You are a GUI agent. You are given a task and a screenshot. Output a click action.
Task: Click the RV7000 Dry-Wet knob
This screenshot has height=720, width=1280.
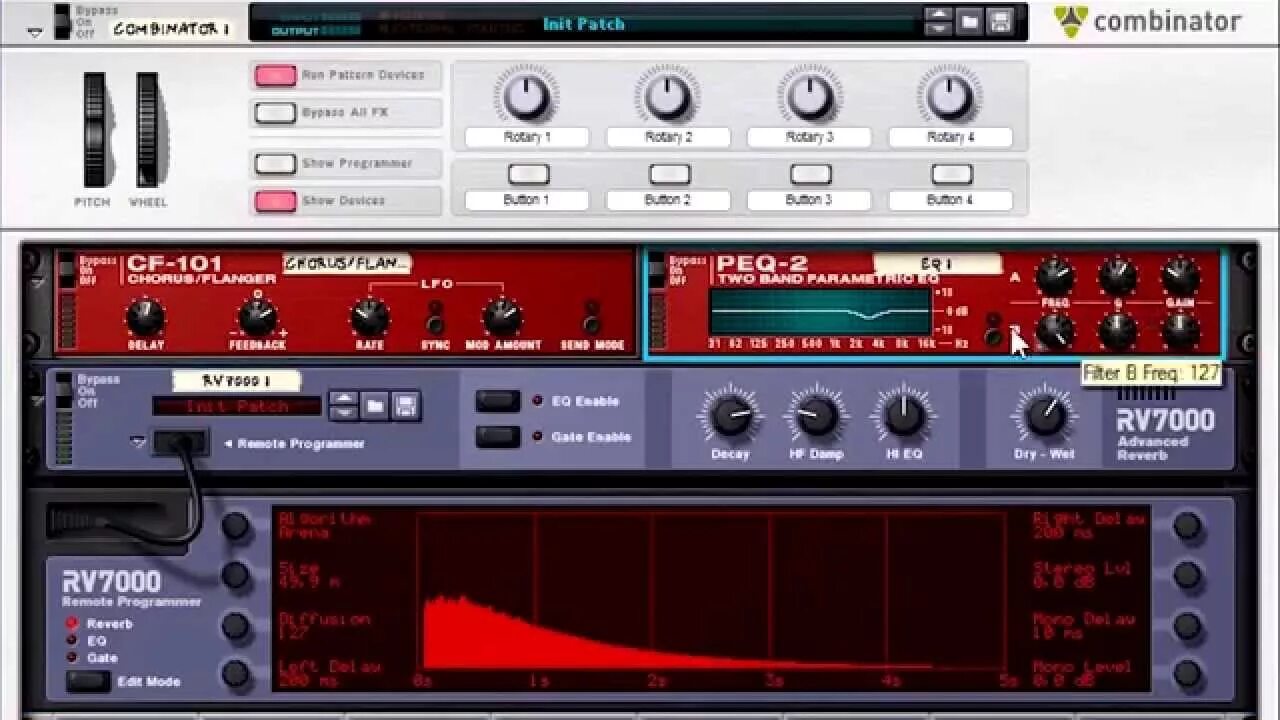(1045, 415)
